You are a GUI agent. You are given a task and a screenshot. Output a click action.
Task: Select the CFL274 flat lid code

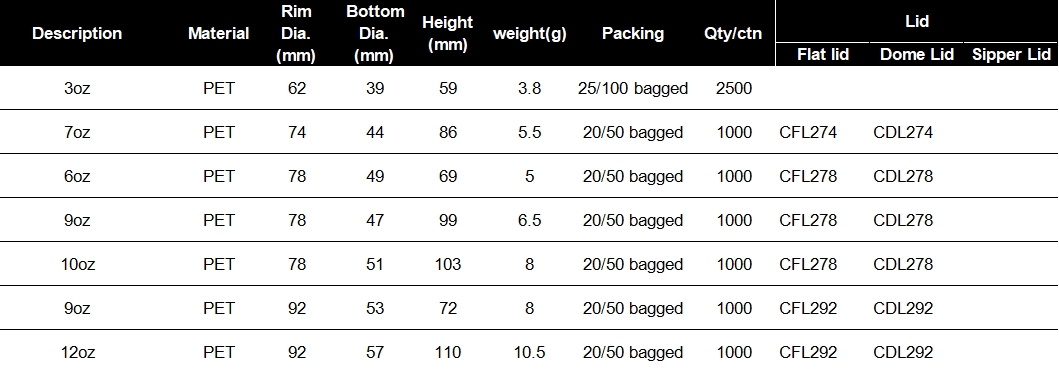coord(808,132)
